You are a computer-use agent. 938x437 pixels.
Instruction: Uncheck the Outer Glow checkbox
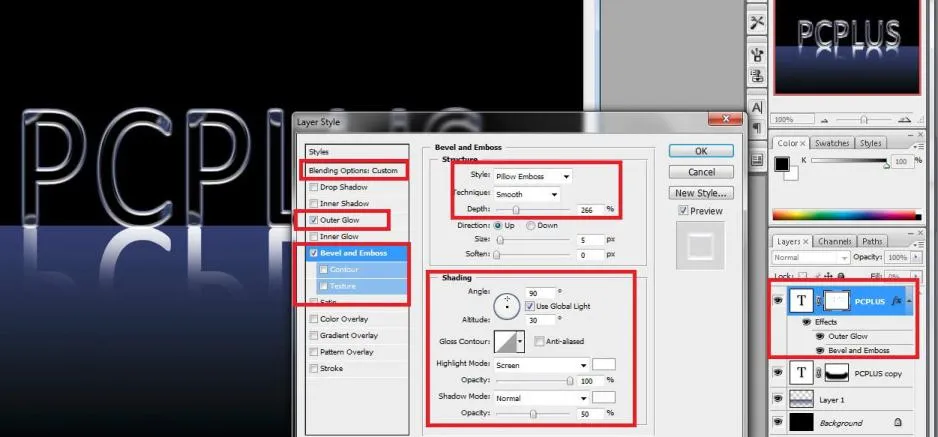coord(313,220)
